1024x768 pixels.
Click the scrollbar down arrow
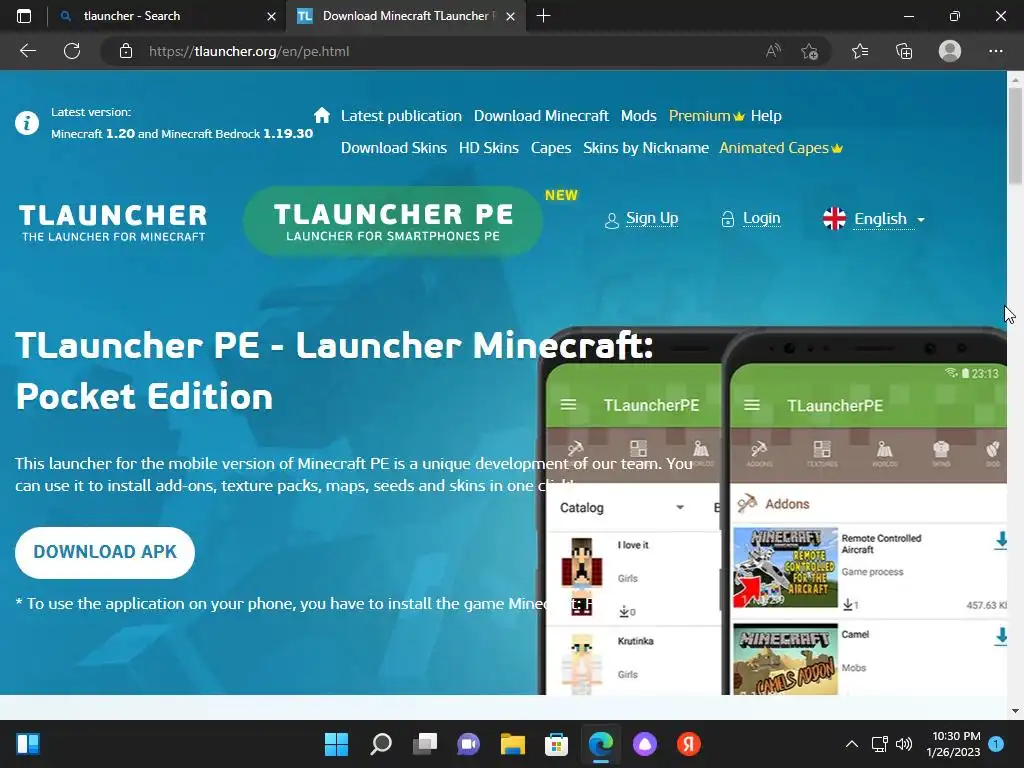(1015, 710)
